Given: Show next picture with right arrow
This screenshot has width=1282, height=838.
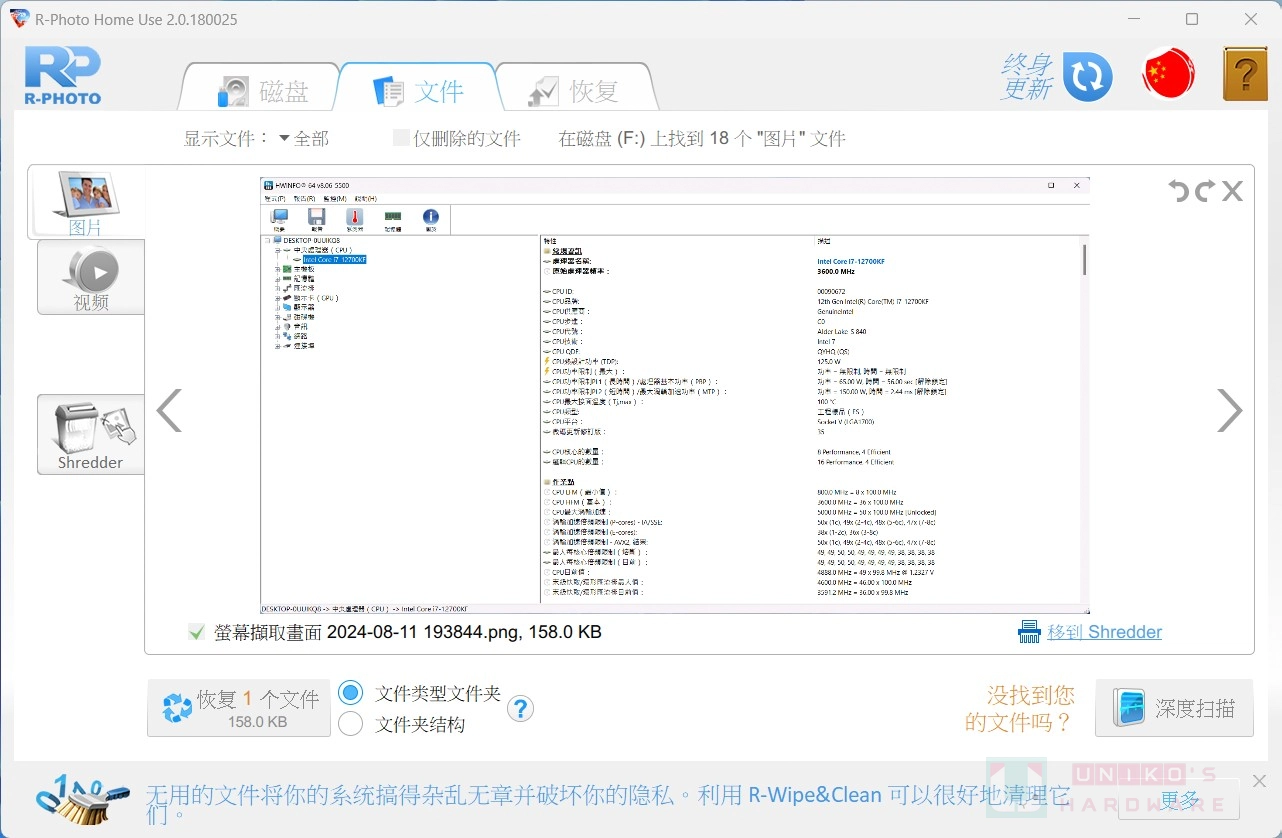Looking at the screenshot, I should tap(1229, 410).
